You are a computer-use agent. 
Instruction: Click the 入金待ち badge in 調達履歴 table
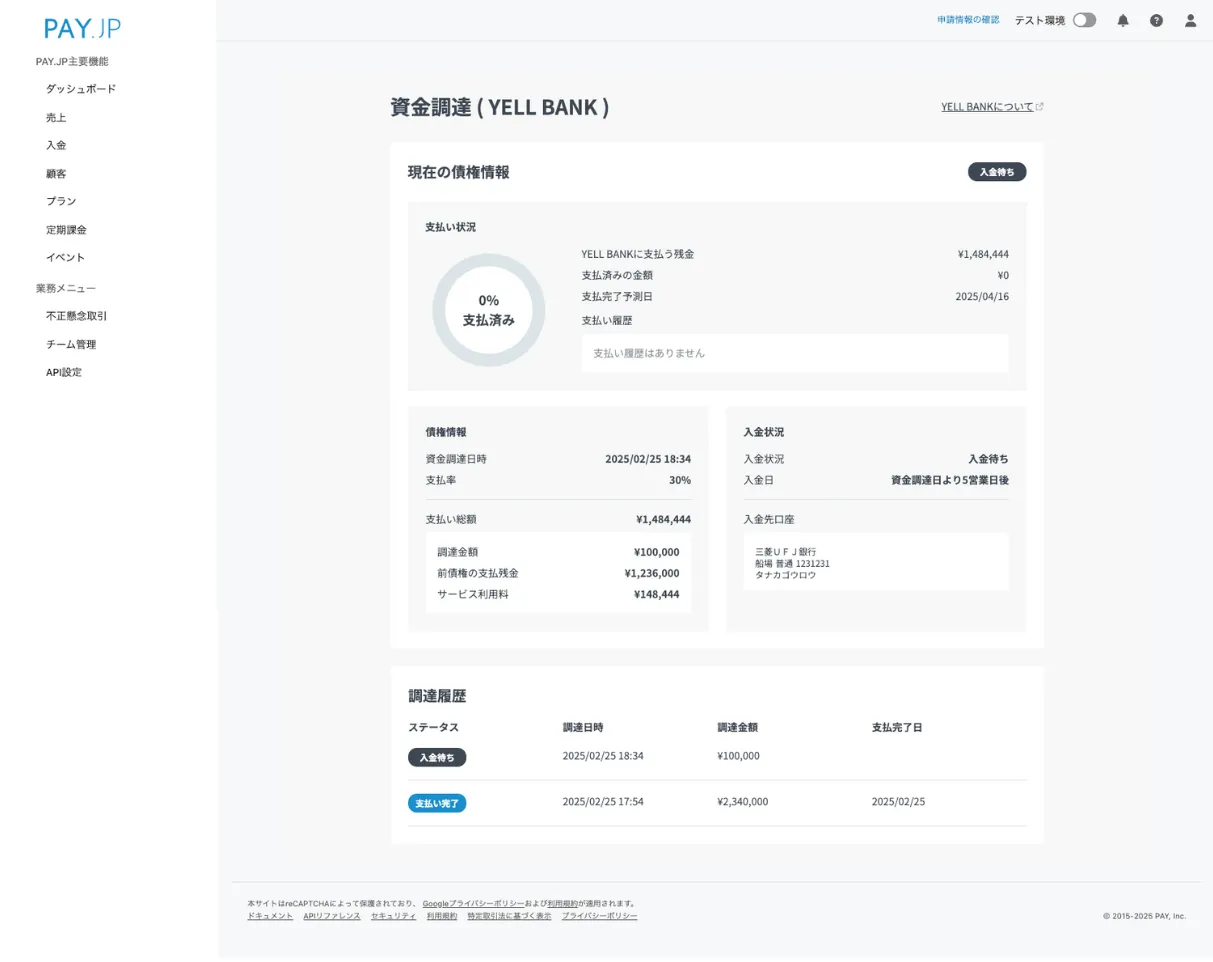tap(437, 757)
